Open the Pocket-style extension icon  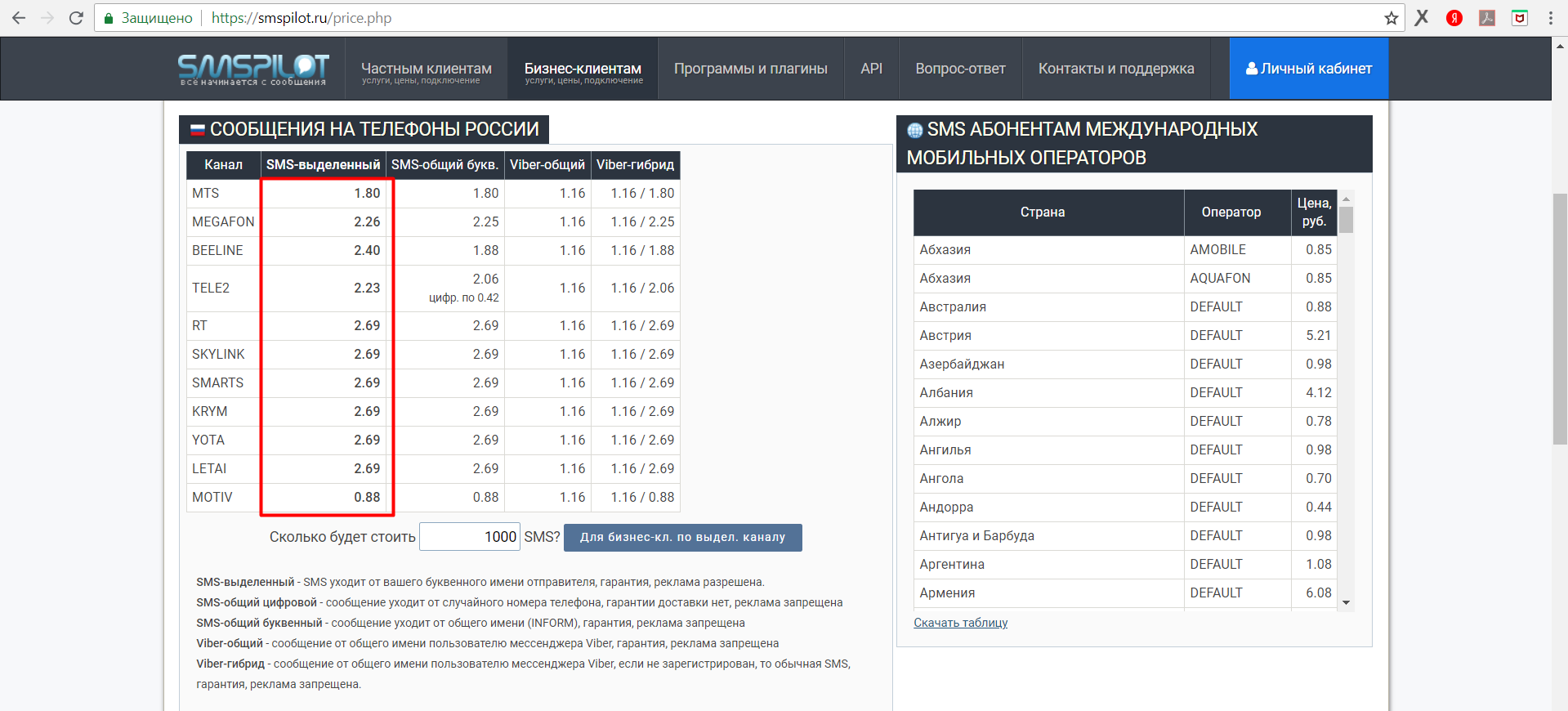(1520, 18)
